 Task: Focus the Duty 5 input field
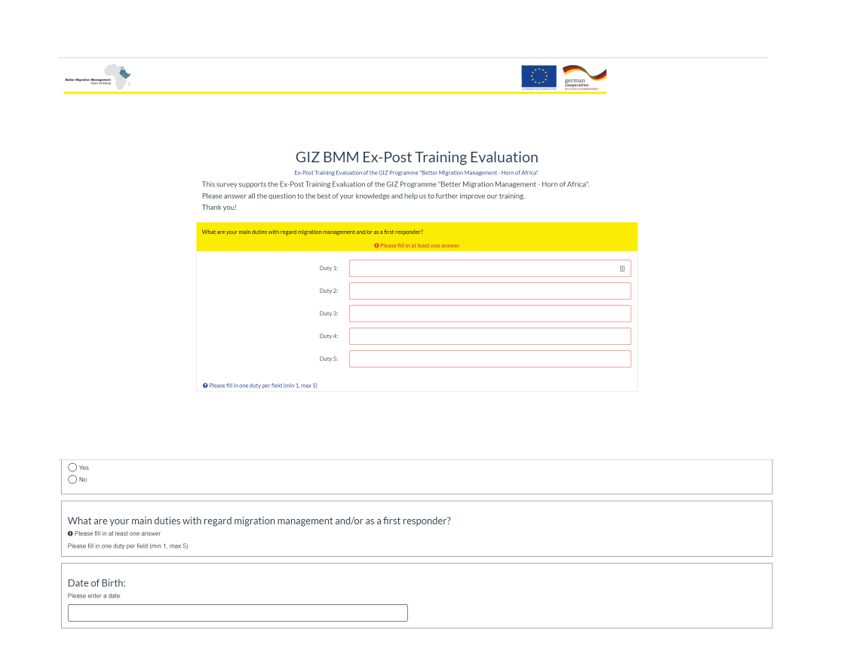pos(490,359)
